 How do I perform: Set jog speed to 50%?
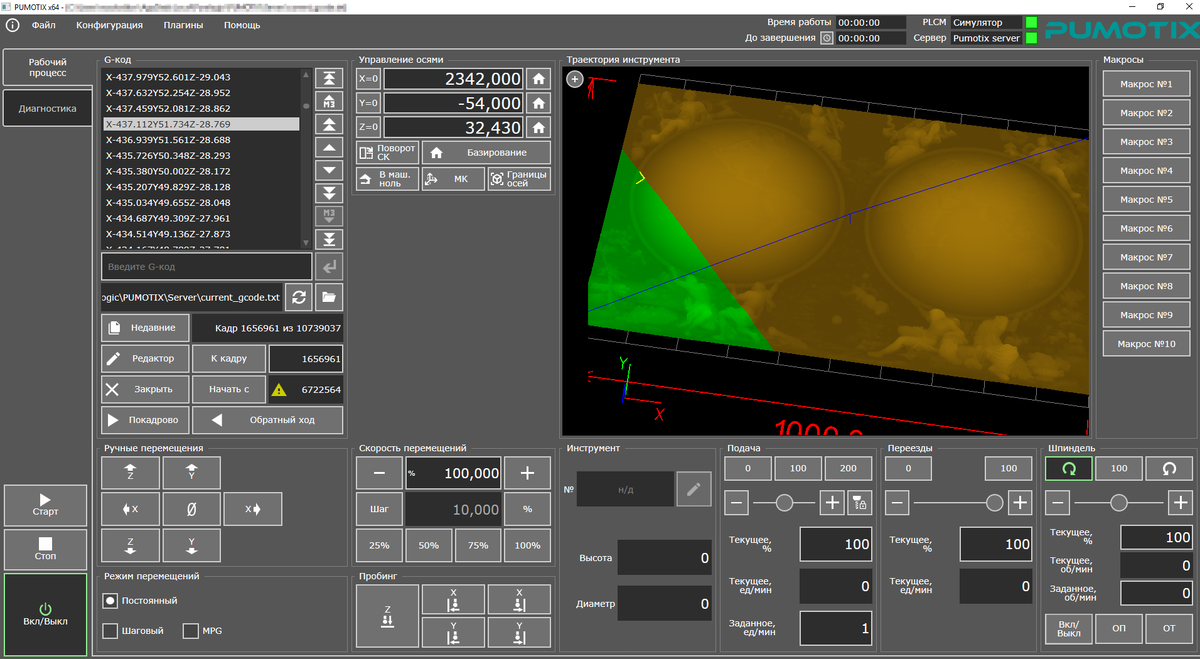click(429, 546)
